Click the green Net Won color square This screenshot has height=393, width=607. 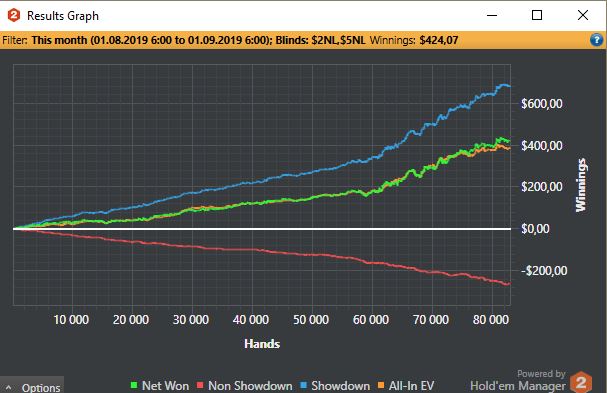point(134,385)
